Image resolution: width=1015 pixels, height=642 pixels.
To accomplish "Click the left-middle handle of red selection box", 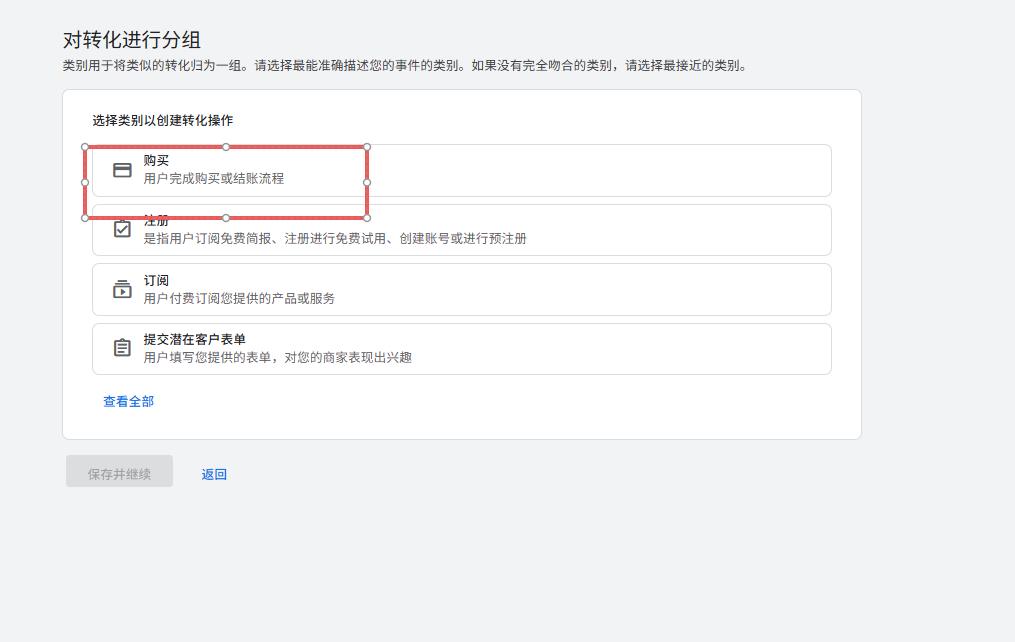I will click(85, 182).
